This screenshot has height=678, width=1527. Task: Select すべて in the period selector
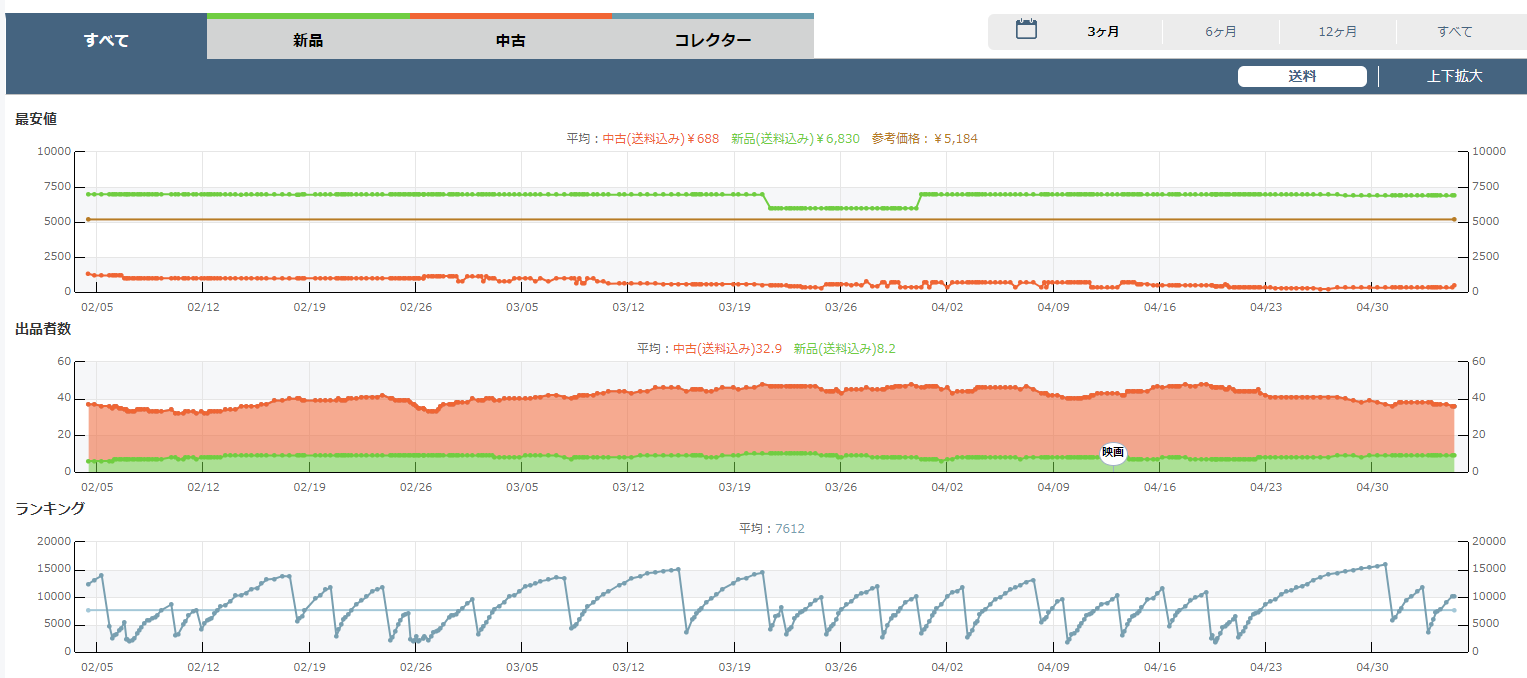(1454, 32)
